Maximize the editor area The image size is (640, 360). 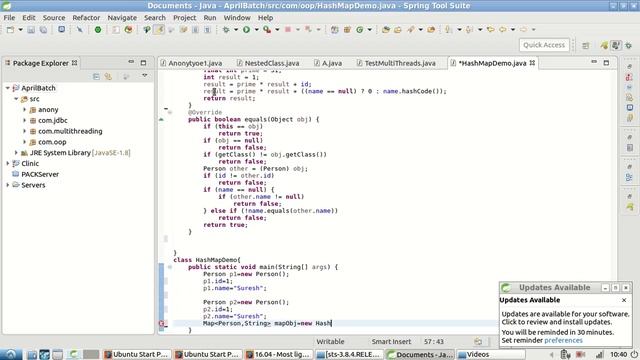pos(606,62)
